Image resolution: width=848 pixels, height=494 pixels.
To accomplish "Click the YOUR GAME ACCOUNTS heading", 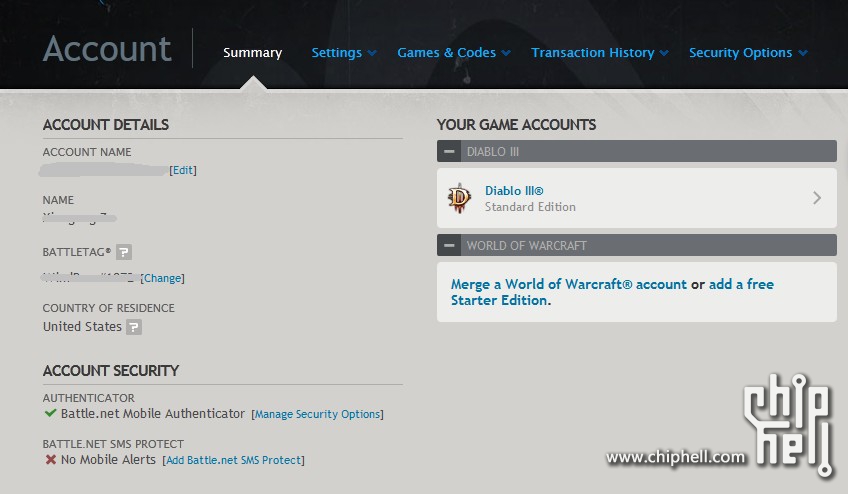I will point(516,125).
